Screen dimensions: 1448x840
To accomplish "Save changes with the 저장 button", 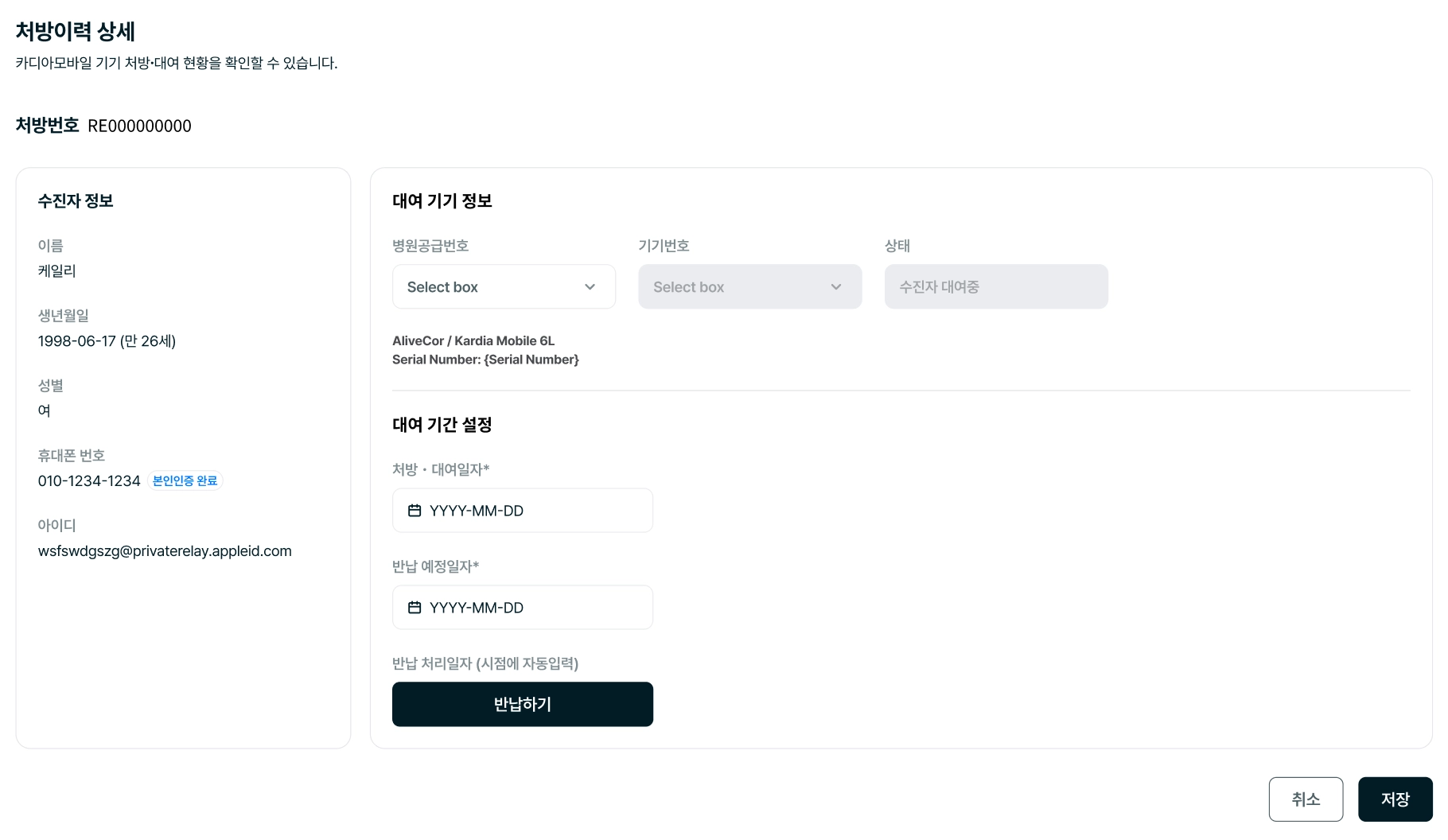I will tap(1395, 799).
